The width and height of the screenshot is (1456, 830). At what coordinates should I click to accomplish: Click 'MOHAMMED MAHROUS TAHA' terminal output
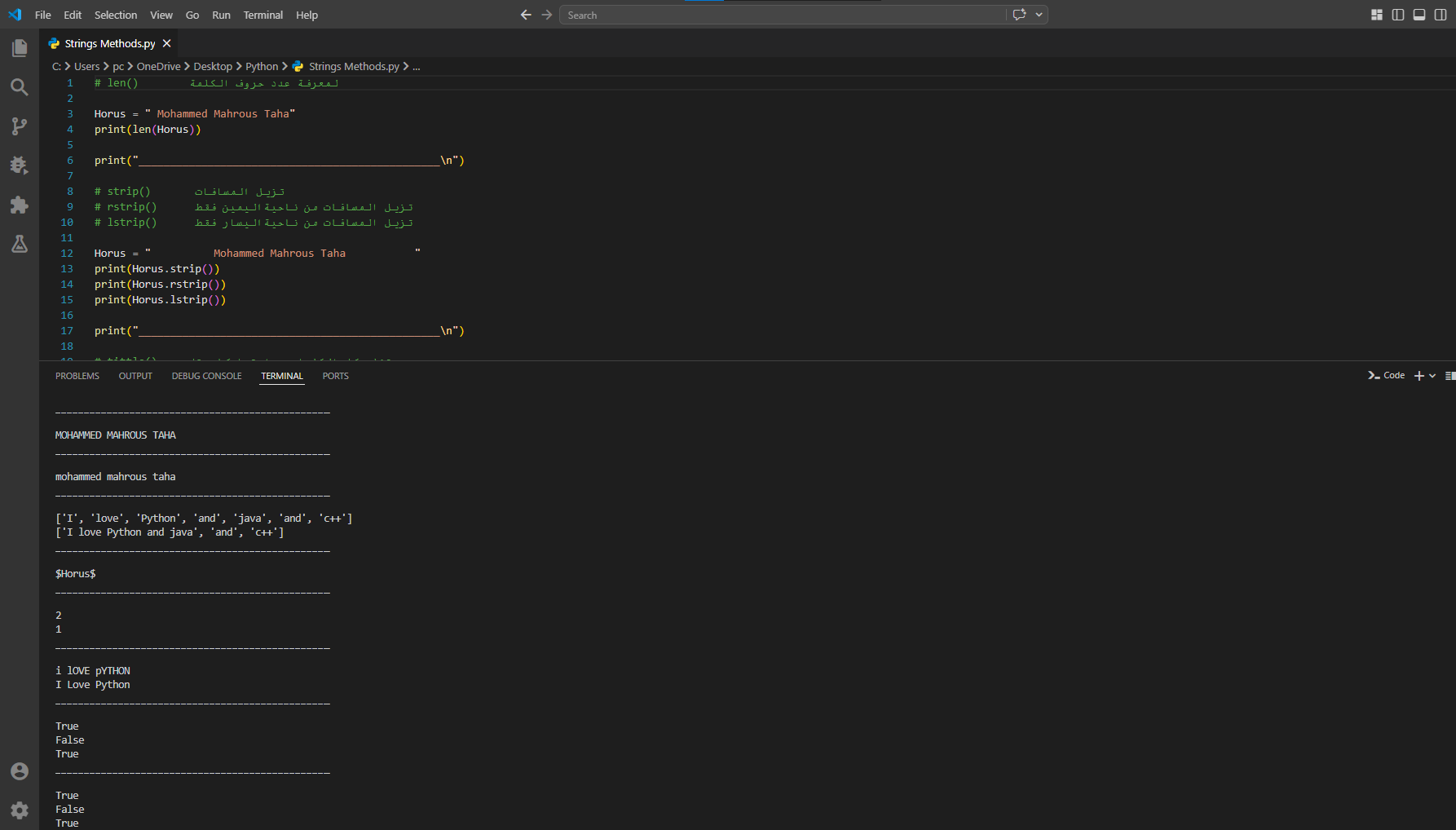(x=116, y=435)
